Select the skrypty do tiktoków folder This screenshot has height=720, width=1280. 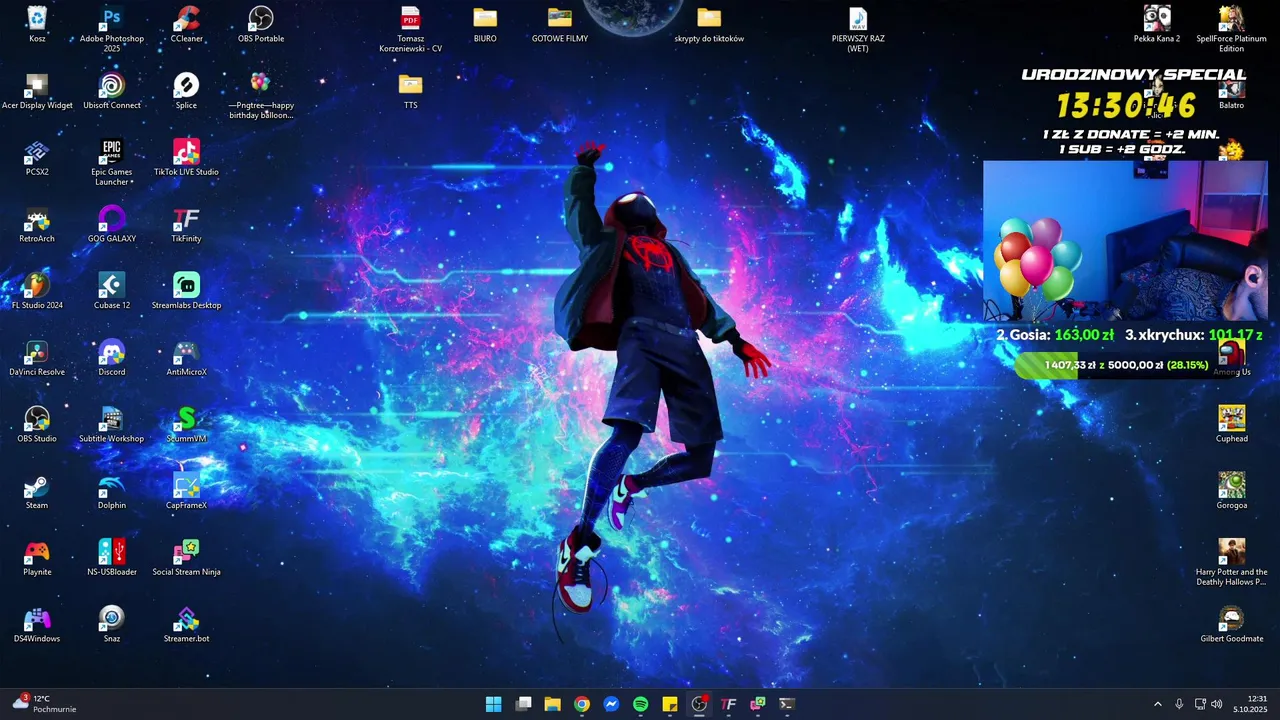[x=709, y=25]
